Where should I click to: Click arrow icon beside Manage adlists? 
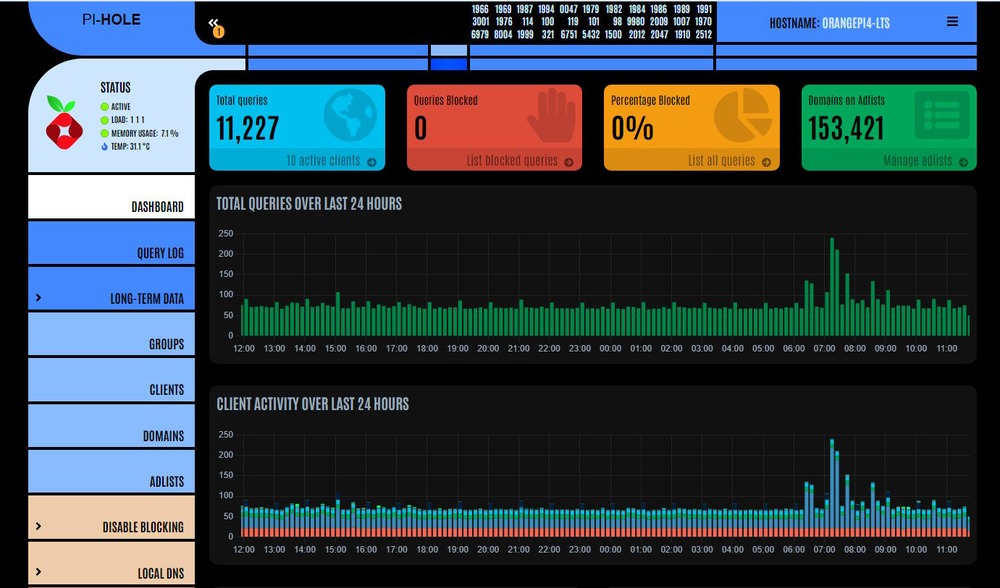pos(963,162)
